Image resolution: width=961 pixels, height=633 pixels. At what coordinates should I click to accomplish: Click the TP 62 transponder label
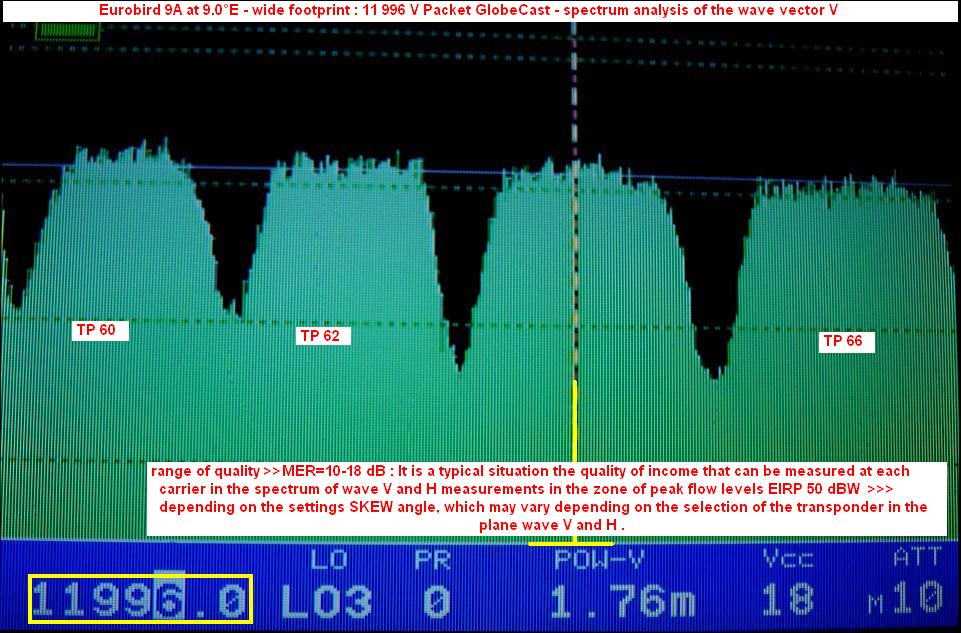[323, 336]
